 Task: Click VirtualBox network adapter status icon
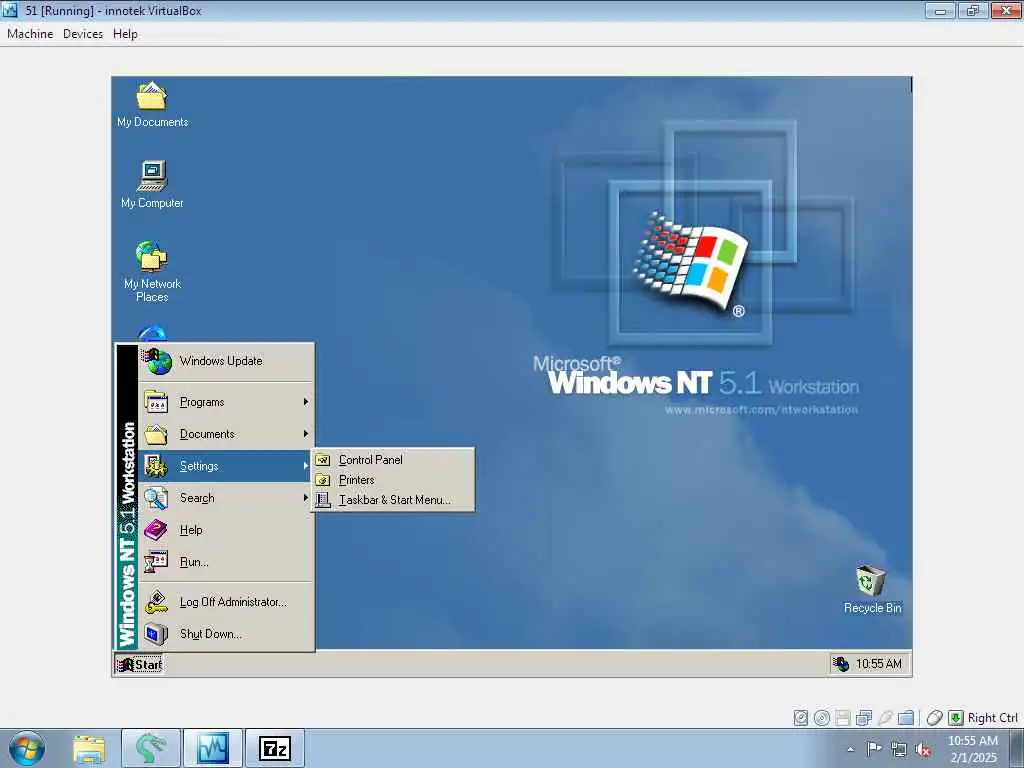863,718
